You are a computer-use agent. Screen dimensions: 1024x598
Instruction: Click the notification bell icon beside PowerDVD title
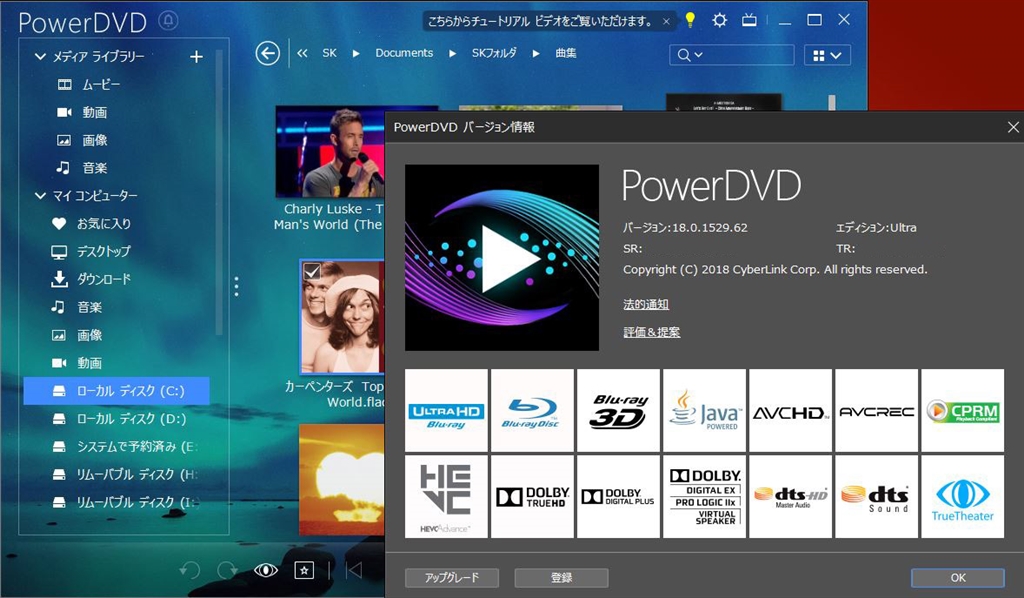tap(168, 22)
